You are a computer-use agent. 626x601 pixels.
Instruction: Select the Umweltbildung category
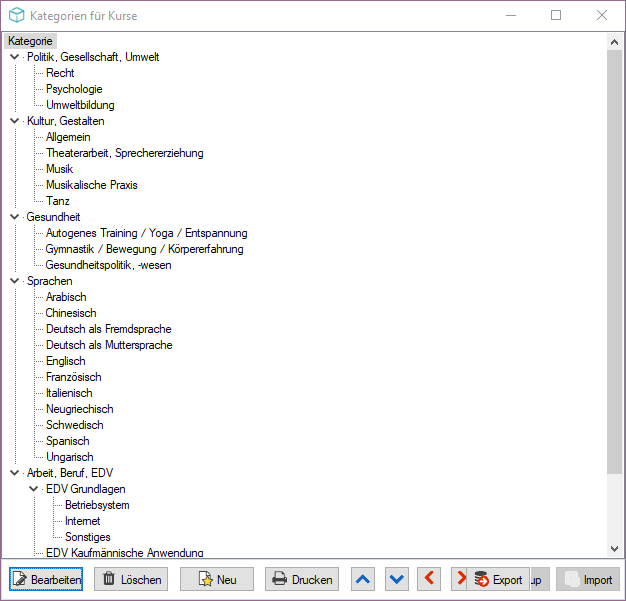80,105
